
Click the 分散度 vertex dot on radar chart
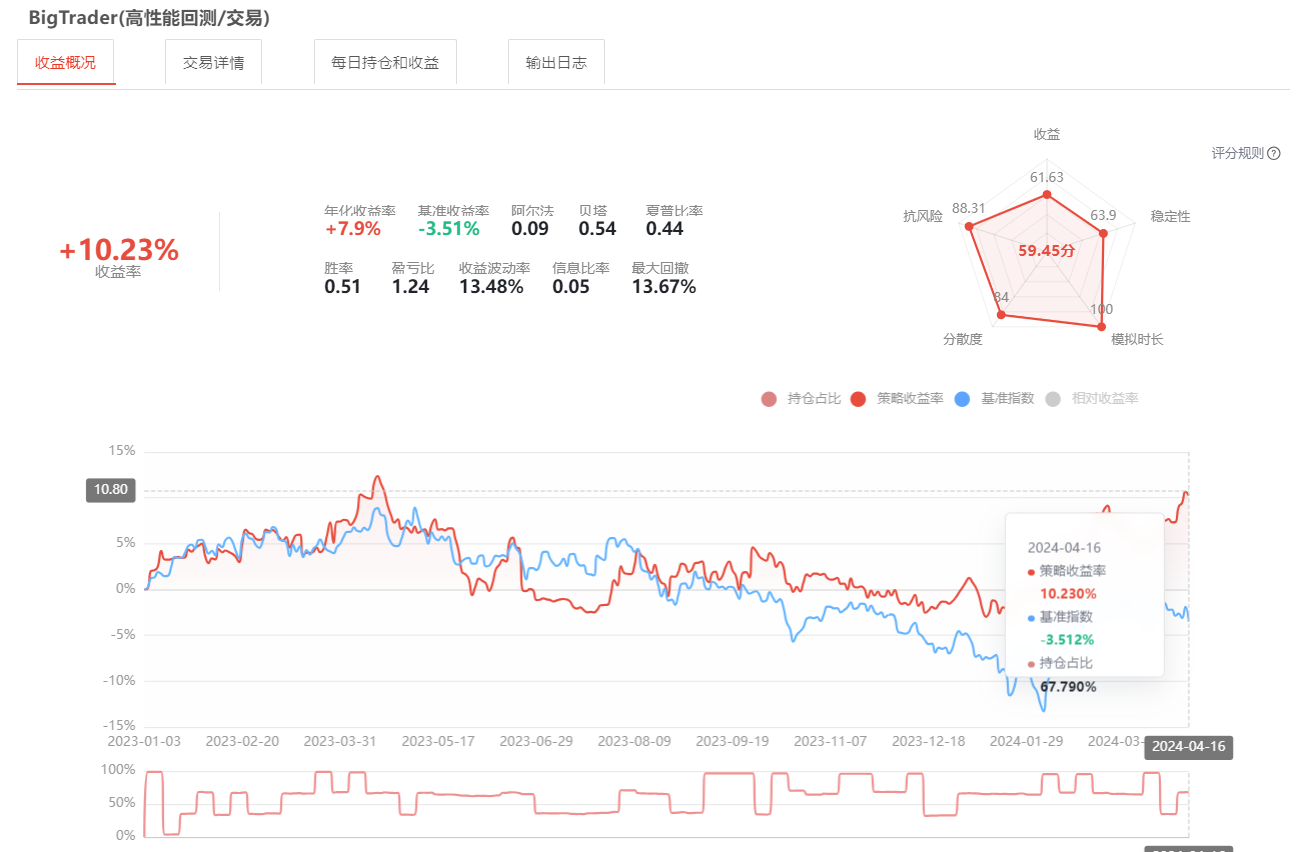tap(999, 316)
